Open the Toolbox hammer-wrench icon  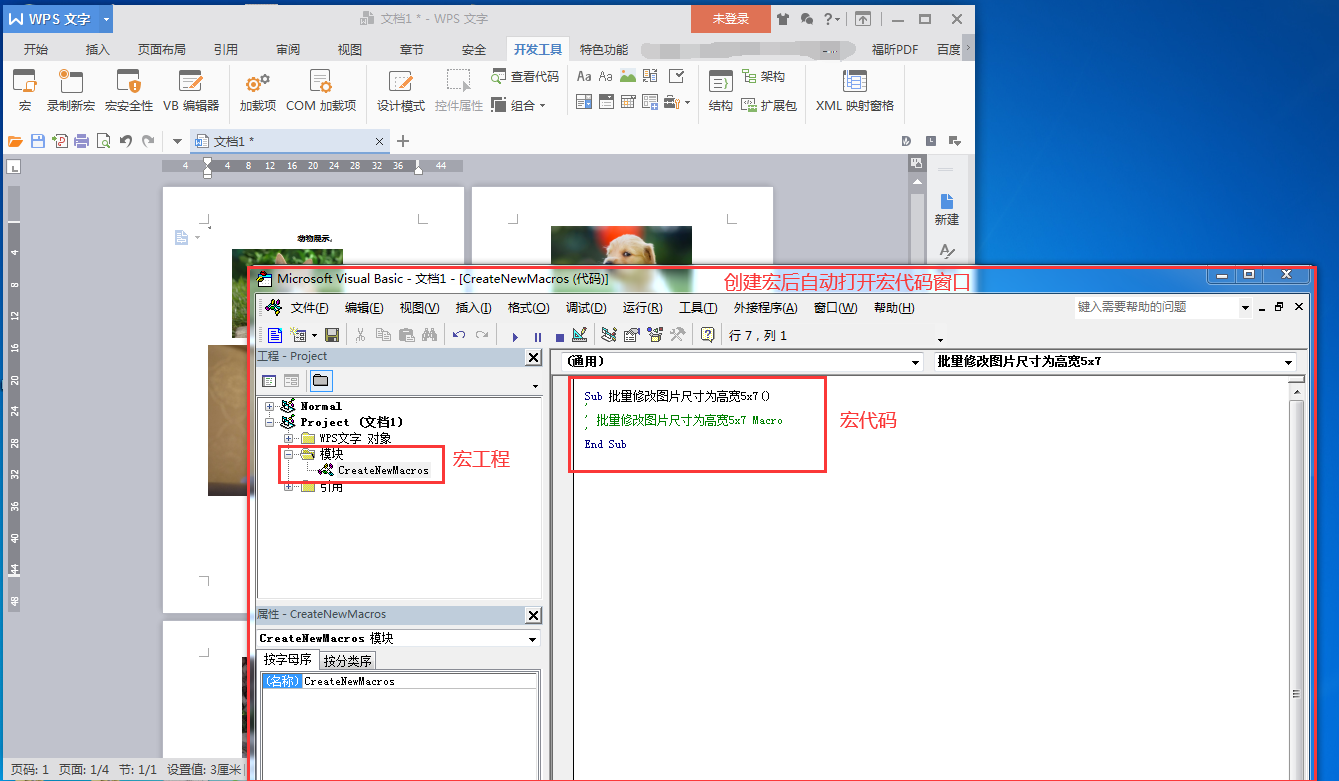coord(677,335)
